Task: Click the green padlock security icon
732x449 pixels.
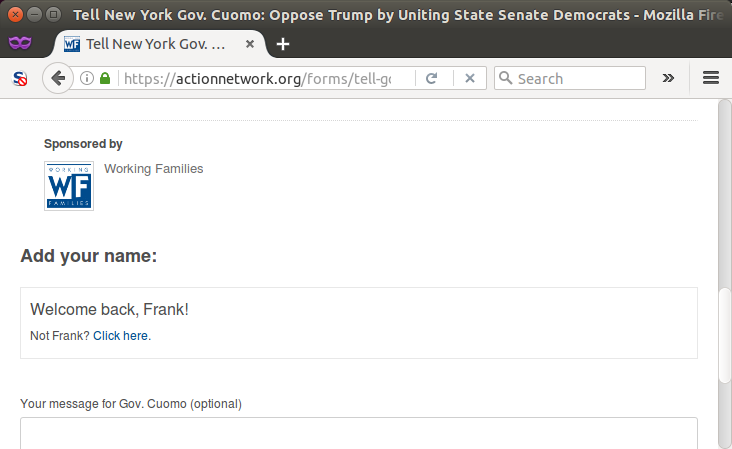Action: pos(105,78)
